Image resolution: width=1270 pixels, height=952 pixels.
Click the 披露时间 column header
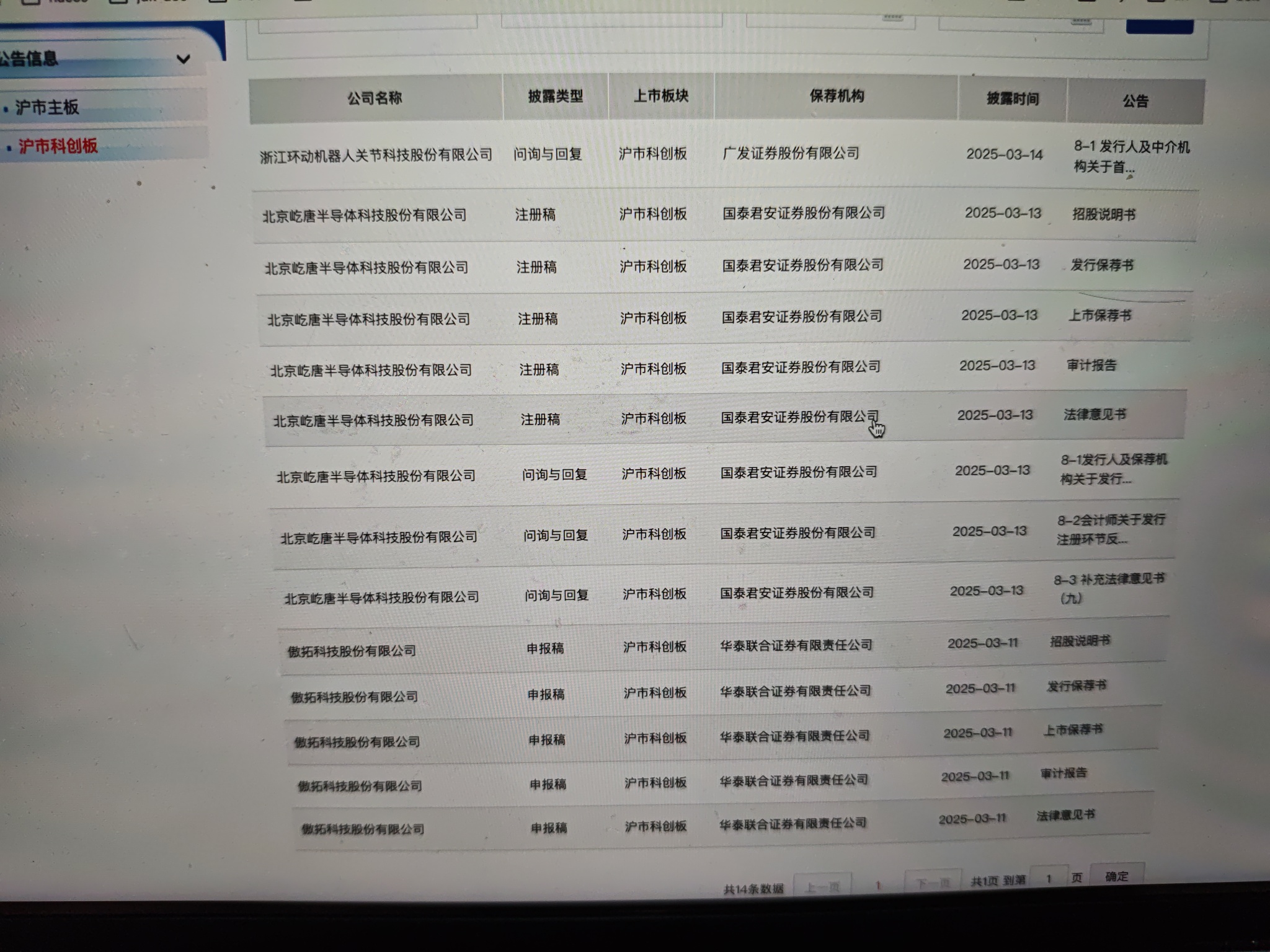[1013, 99]
